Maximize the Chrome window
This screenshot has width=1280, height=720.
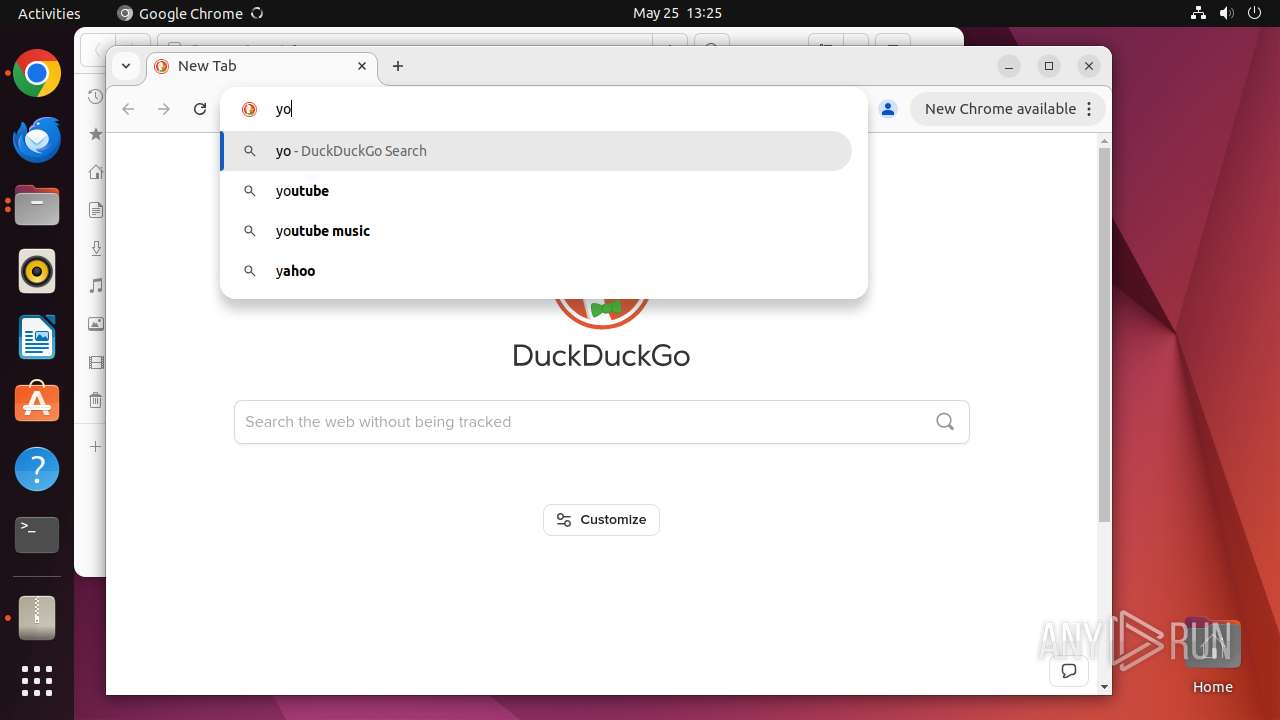(x=1049, y=66)
